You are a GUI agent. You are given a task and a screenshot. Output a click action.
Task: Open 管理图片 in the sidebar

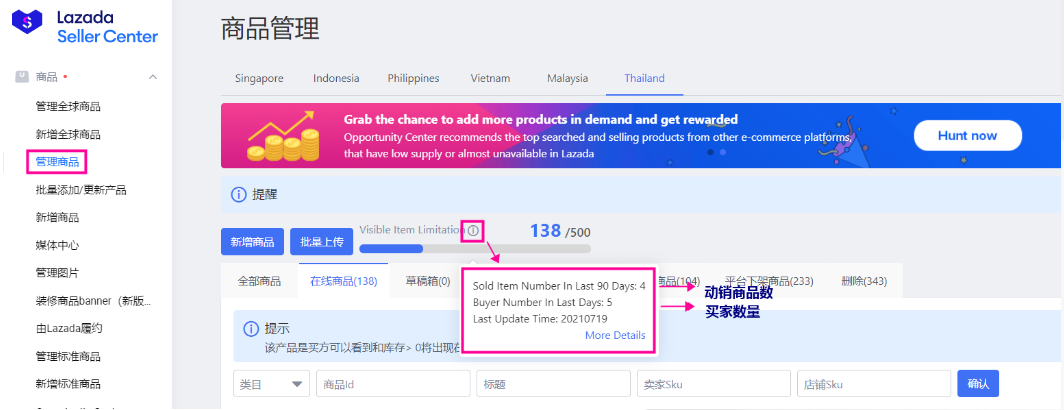57,273
